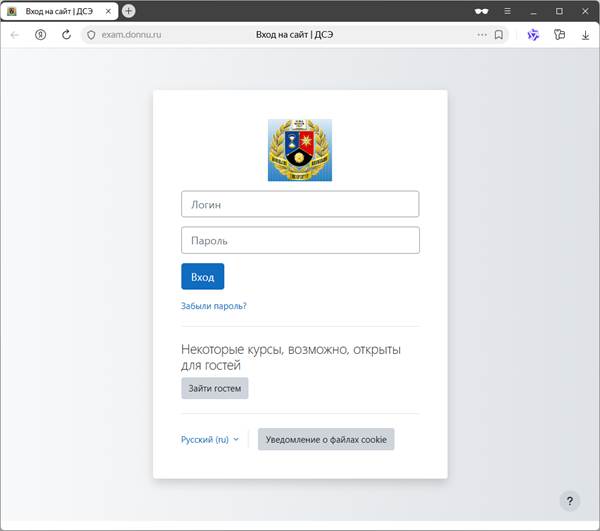600x531 pixels.
Task: Open the extensions puzzle icon
Action: pyautogui.click(x=559, y=35)
